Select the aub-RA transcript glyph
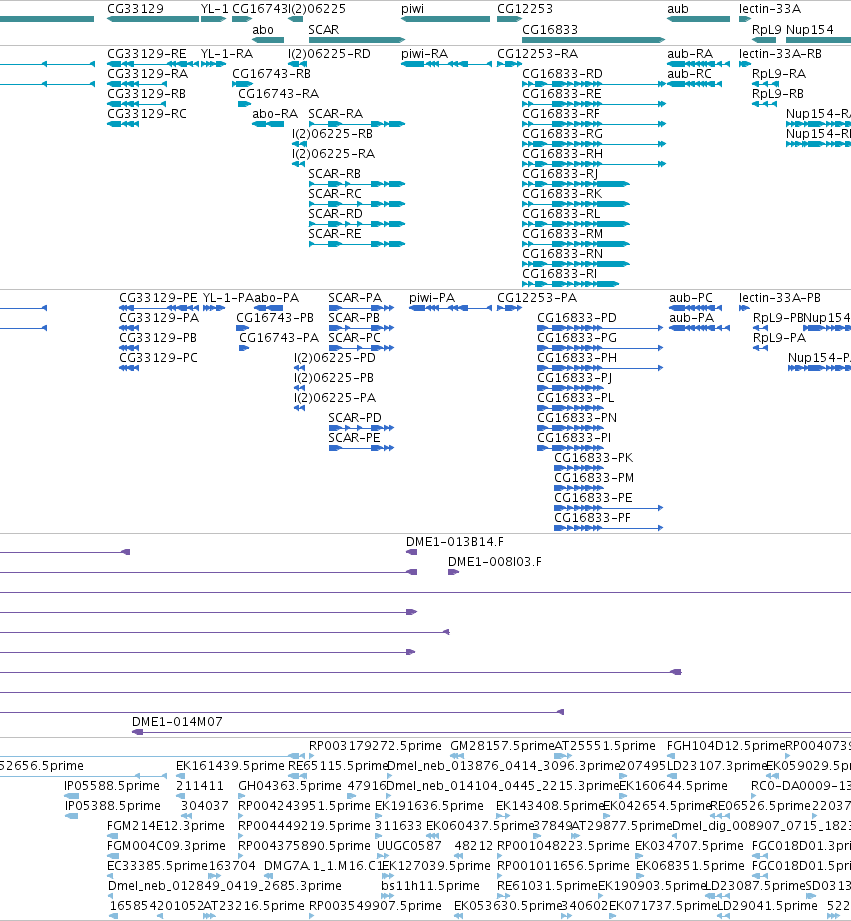 [698, 64]
